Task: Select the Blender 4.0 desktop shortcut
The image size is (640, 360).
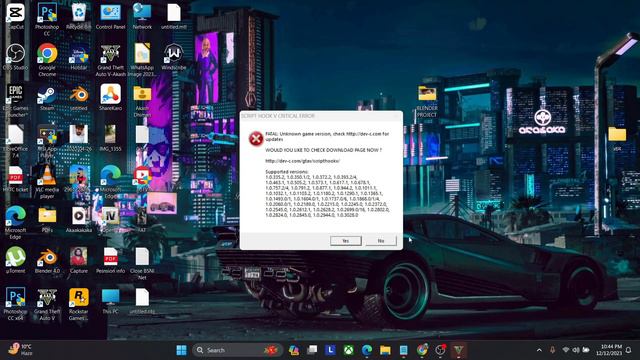Action: (47, 260)
